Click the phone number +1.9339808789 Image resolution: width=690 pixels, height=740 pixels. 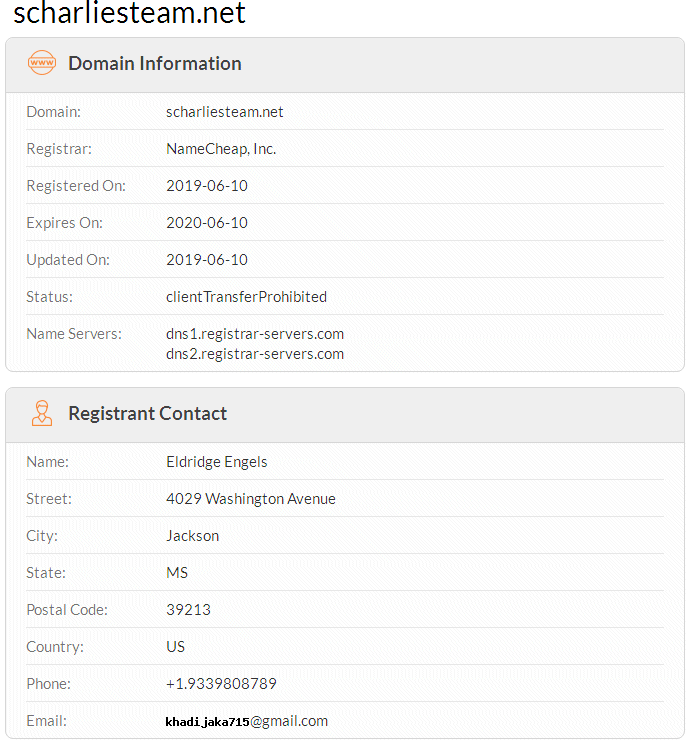(221, 684)
